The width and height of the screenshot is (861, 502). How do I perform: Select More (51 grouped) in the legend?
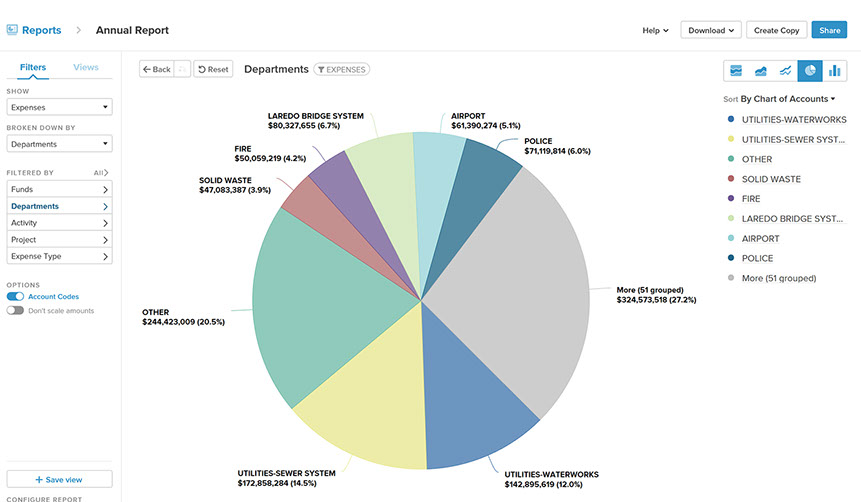779,278
